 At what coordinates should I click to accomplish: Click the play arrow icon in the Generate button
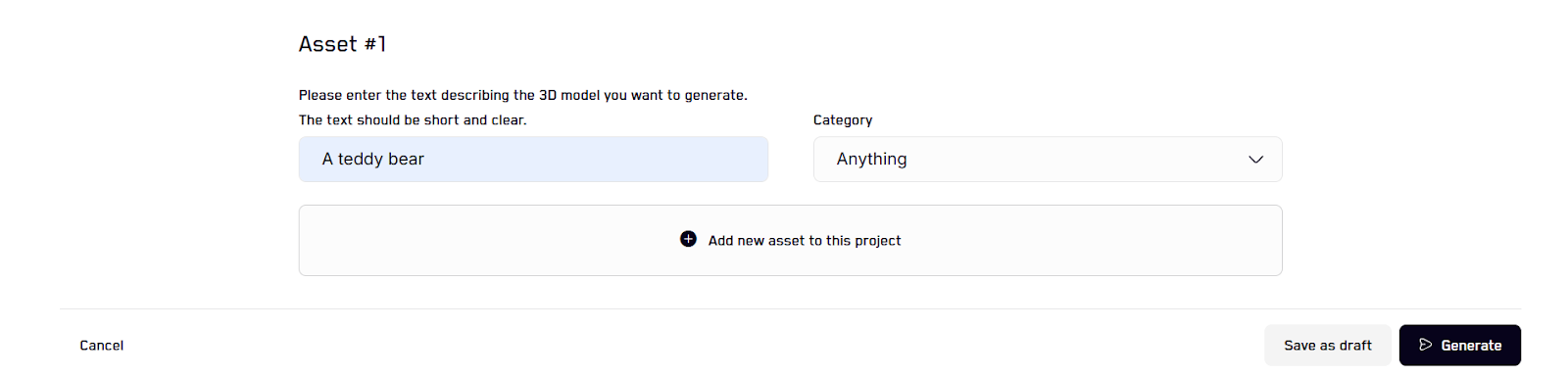click(x=1426, y=345)
